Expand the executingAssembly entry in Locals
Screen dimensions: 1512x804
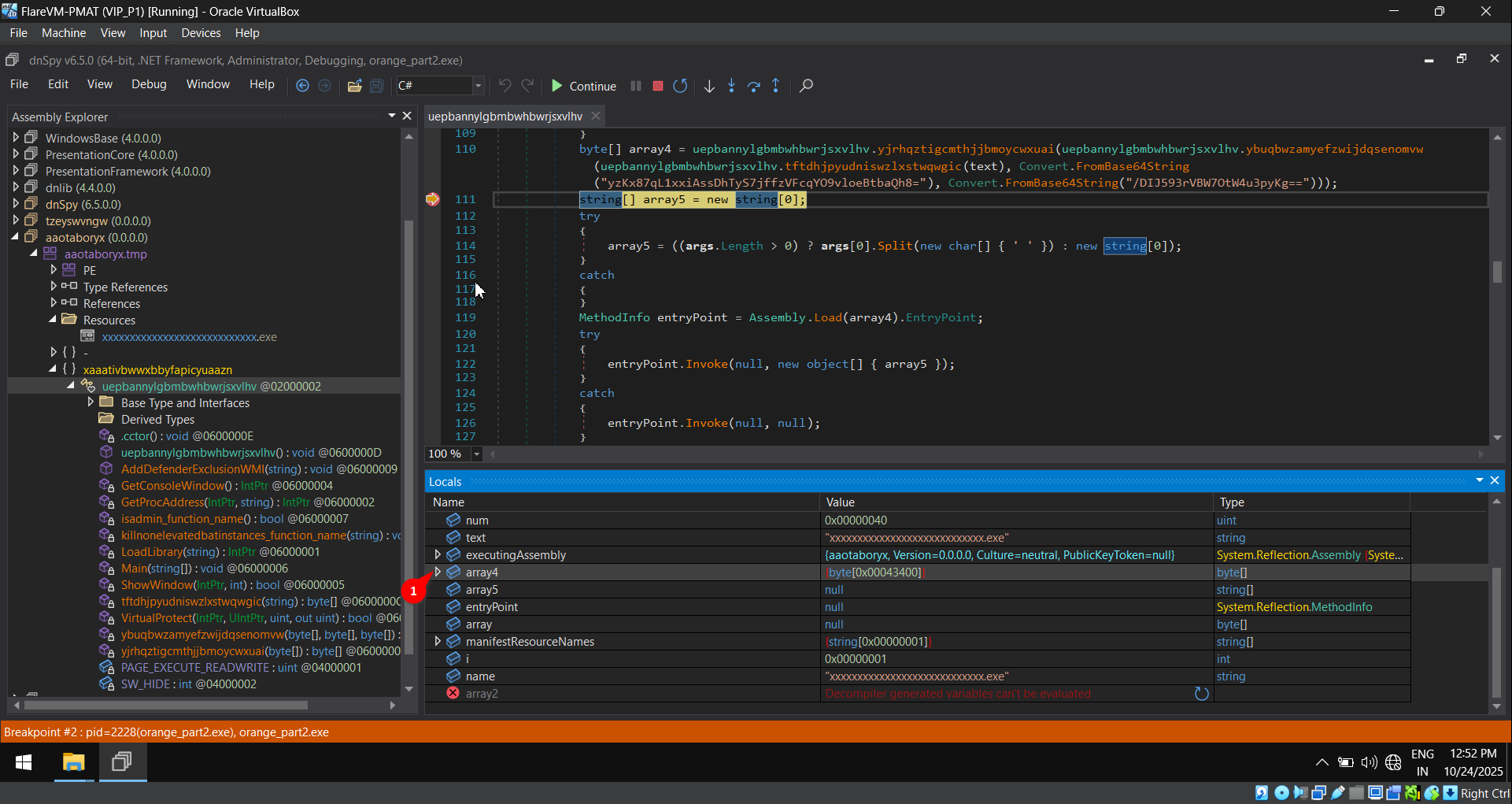click(x=438, y=554)
